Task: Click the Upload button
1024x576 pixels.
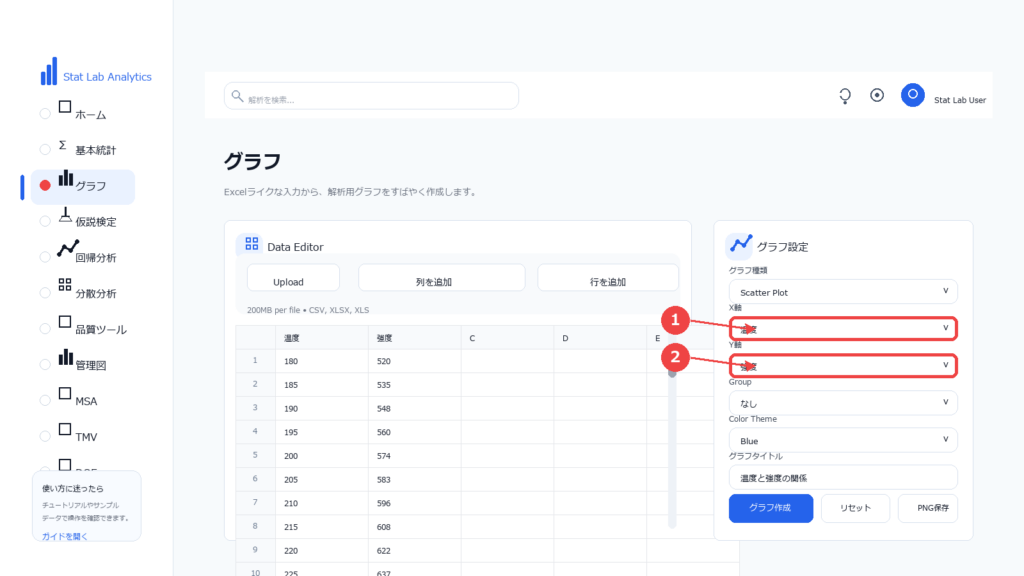Action: pos(293,278)
